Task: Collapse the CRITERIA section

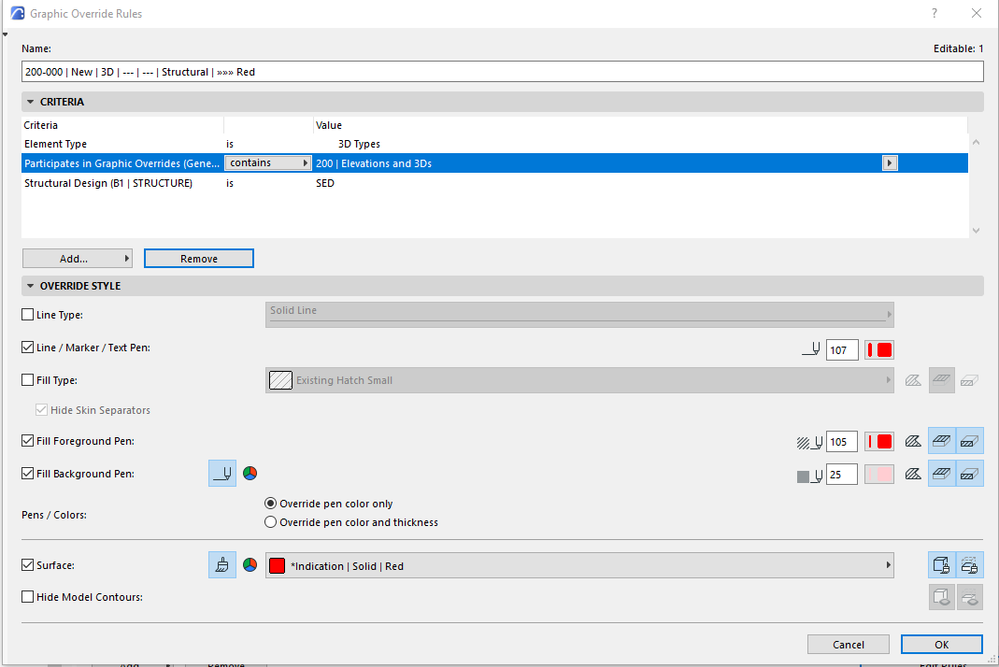Action: [x=30, y=102]
